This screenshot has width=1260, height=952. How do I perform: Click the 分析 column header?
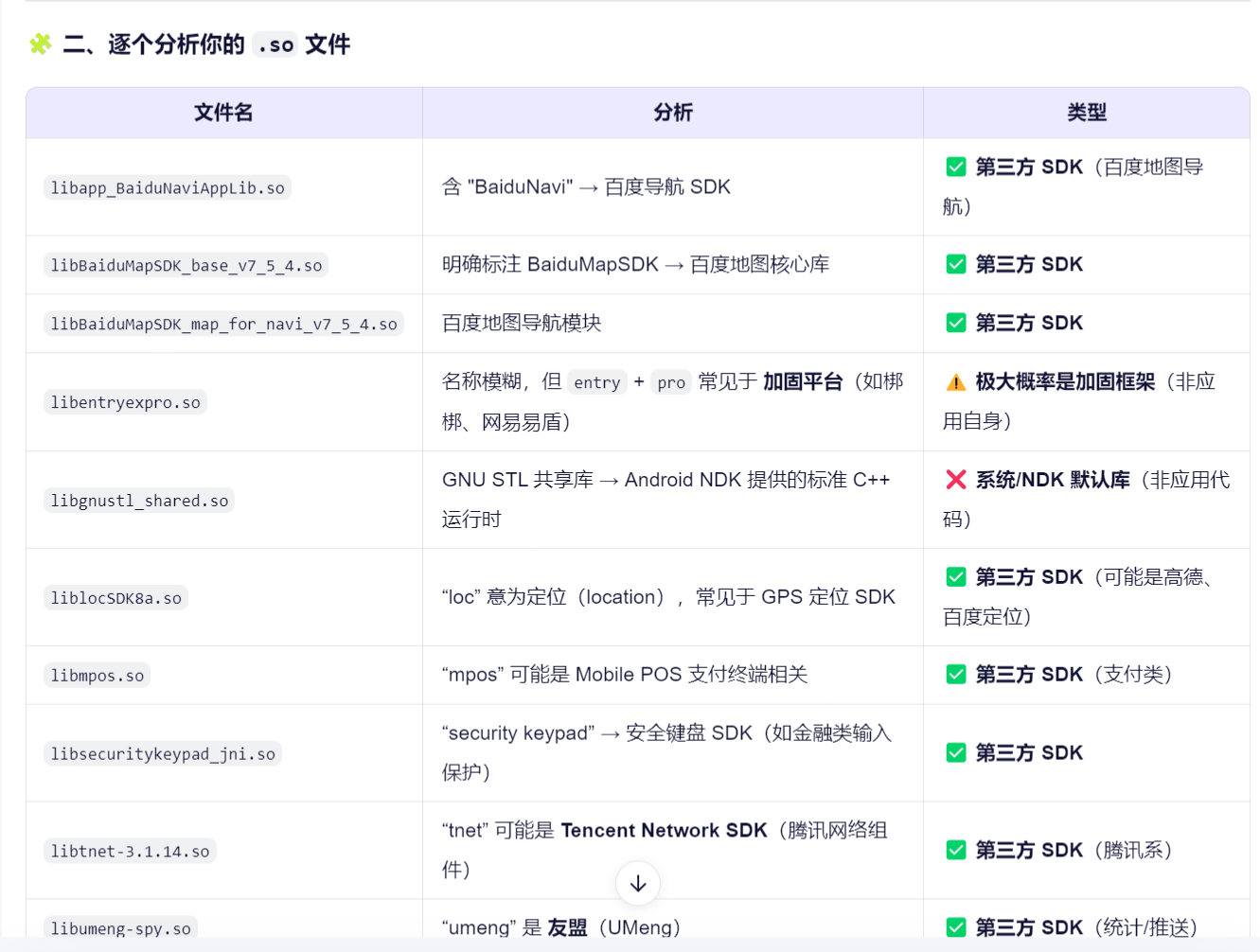(x=673, y=113)
